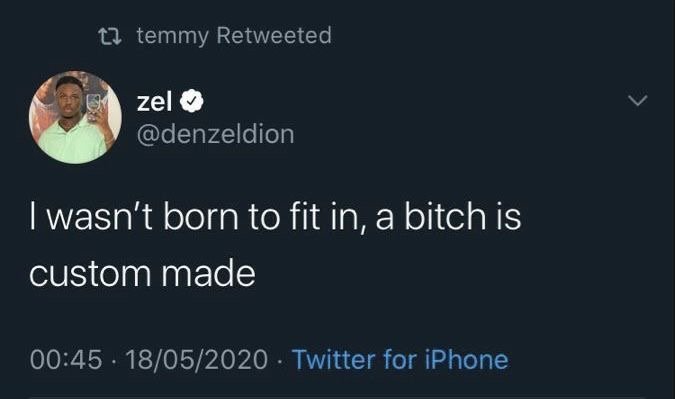Visit the @denzeldion handle
675x399 pixels.
(x=216, y=134)
